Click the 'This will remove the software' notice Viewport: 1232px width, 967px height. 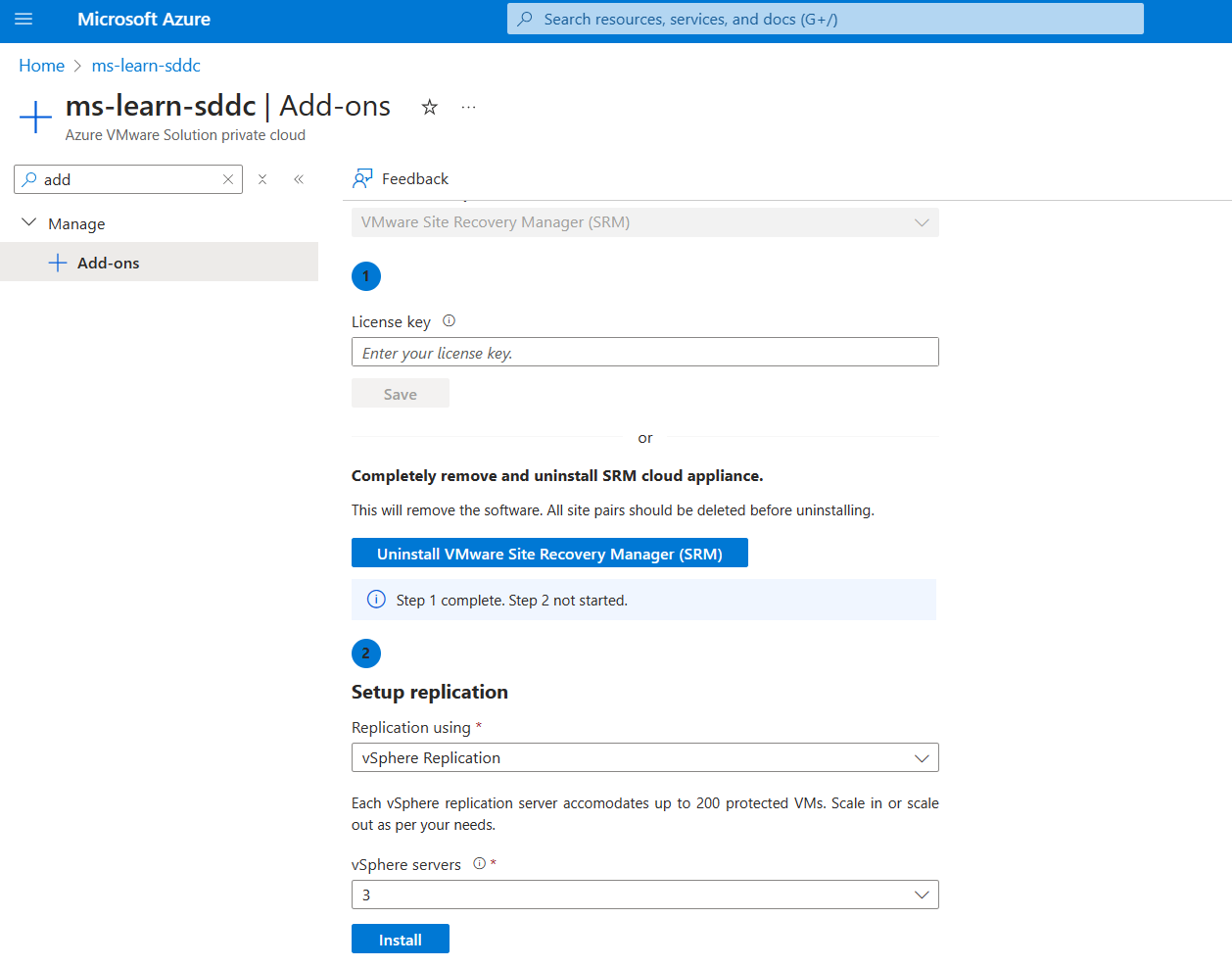(x=613, y=510)
